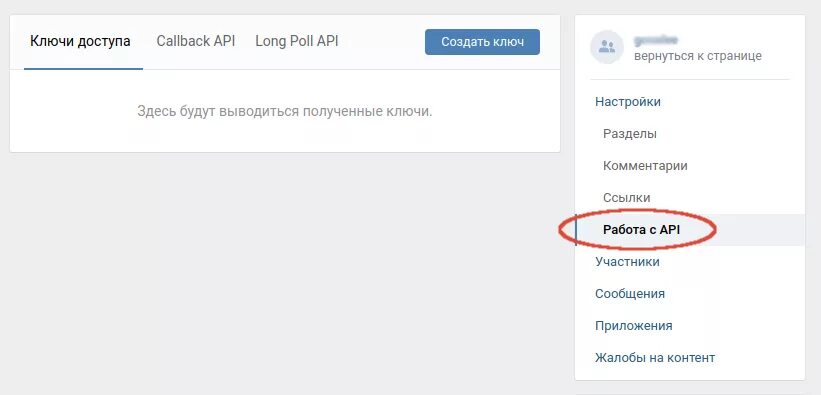Click the community avatar icon
This screenshot has height=395, width=821.
607,47
